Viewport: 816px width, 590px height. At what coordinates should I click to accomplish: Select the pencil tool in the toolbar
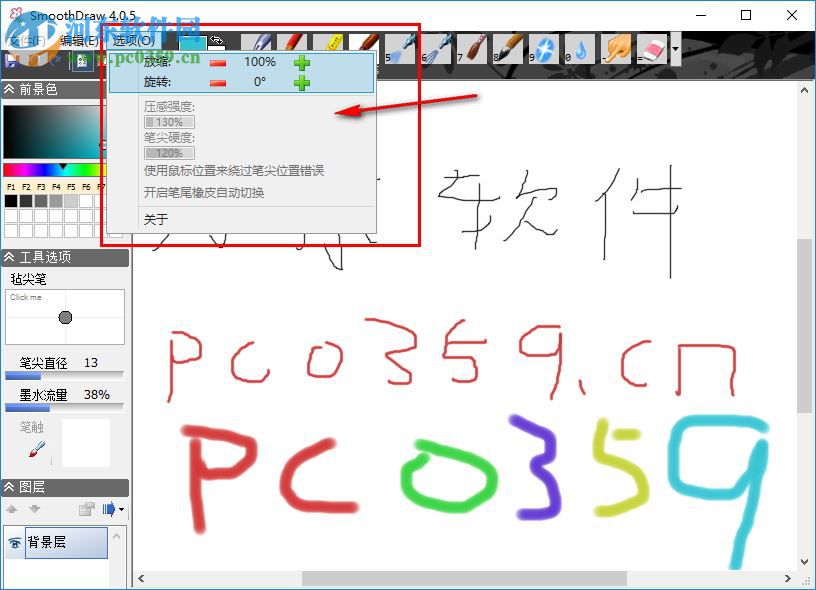tap(293, 42)
